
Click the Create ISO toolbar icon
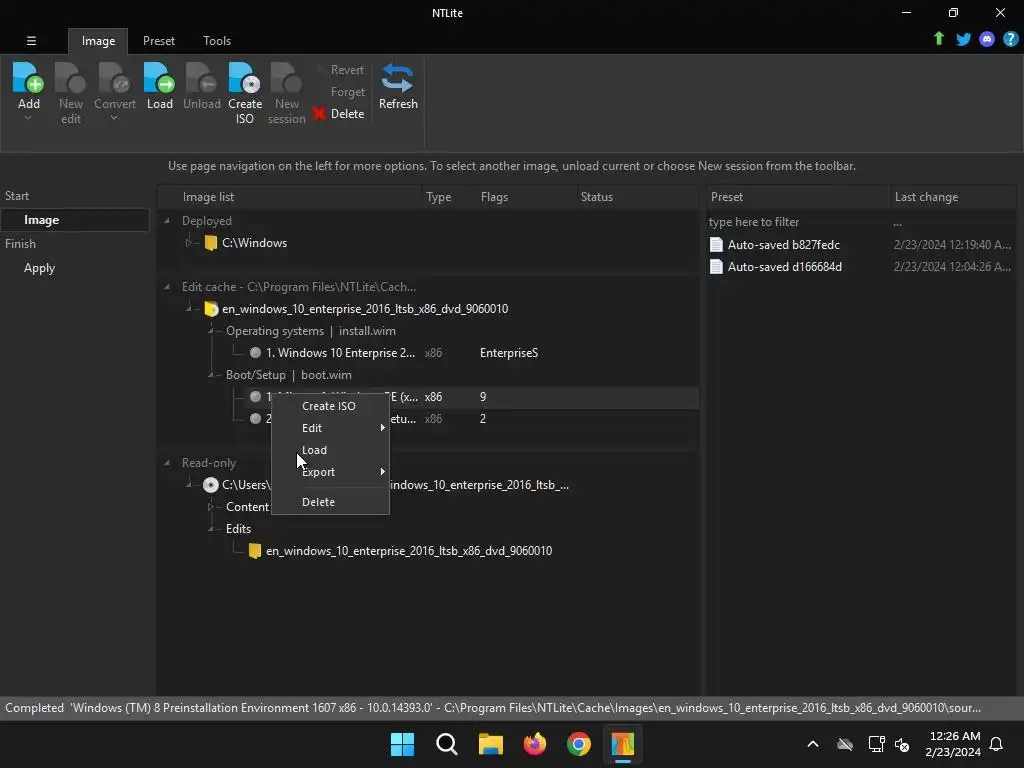245,77
